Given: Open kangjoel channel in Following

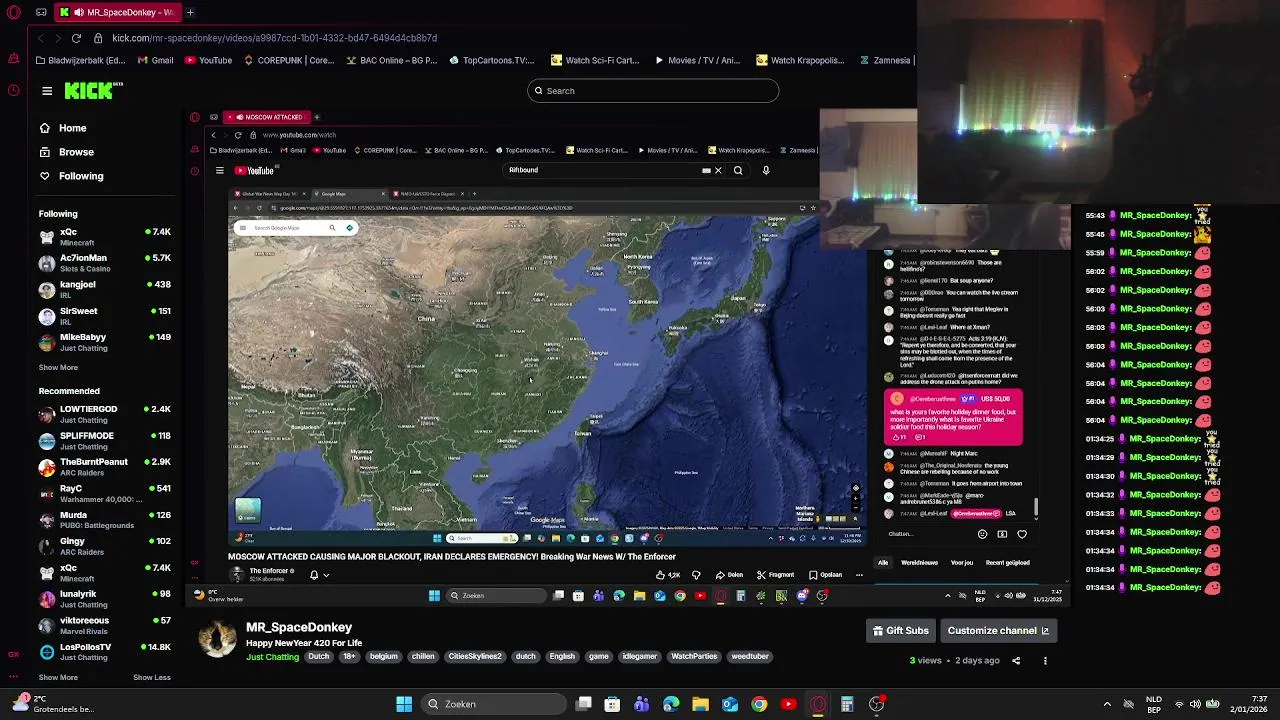Looking at the screenshot, I should [104, 290].
